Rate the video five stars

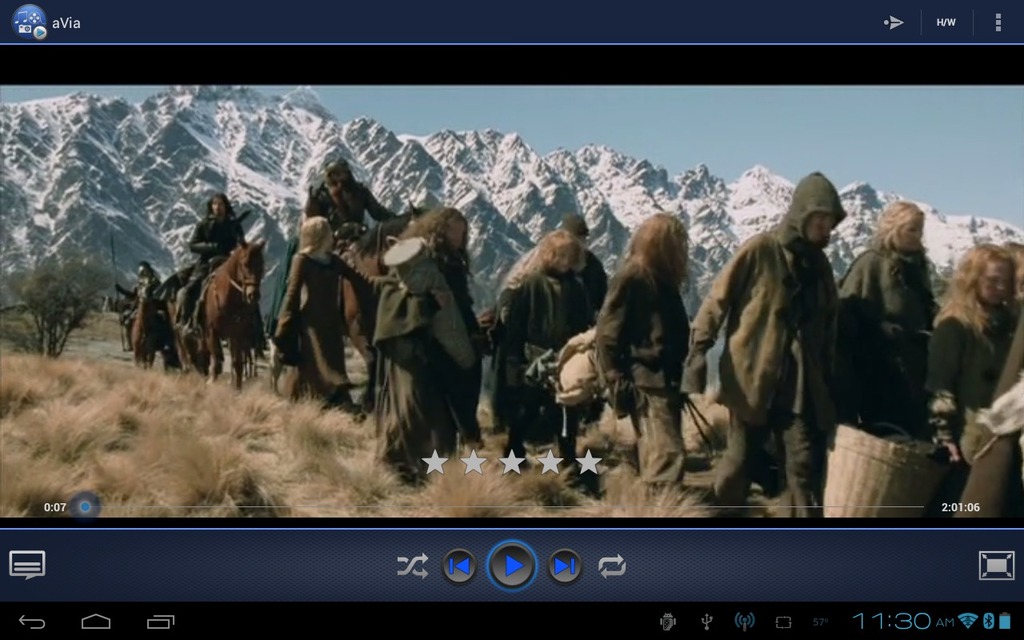(x=588, y=462)
